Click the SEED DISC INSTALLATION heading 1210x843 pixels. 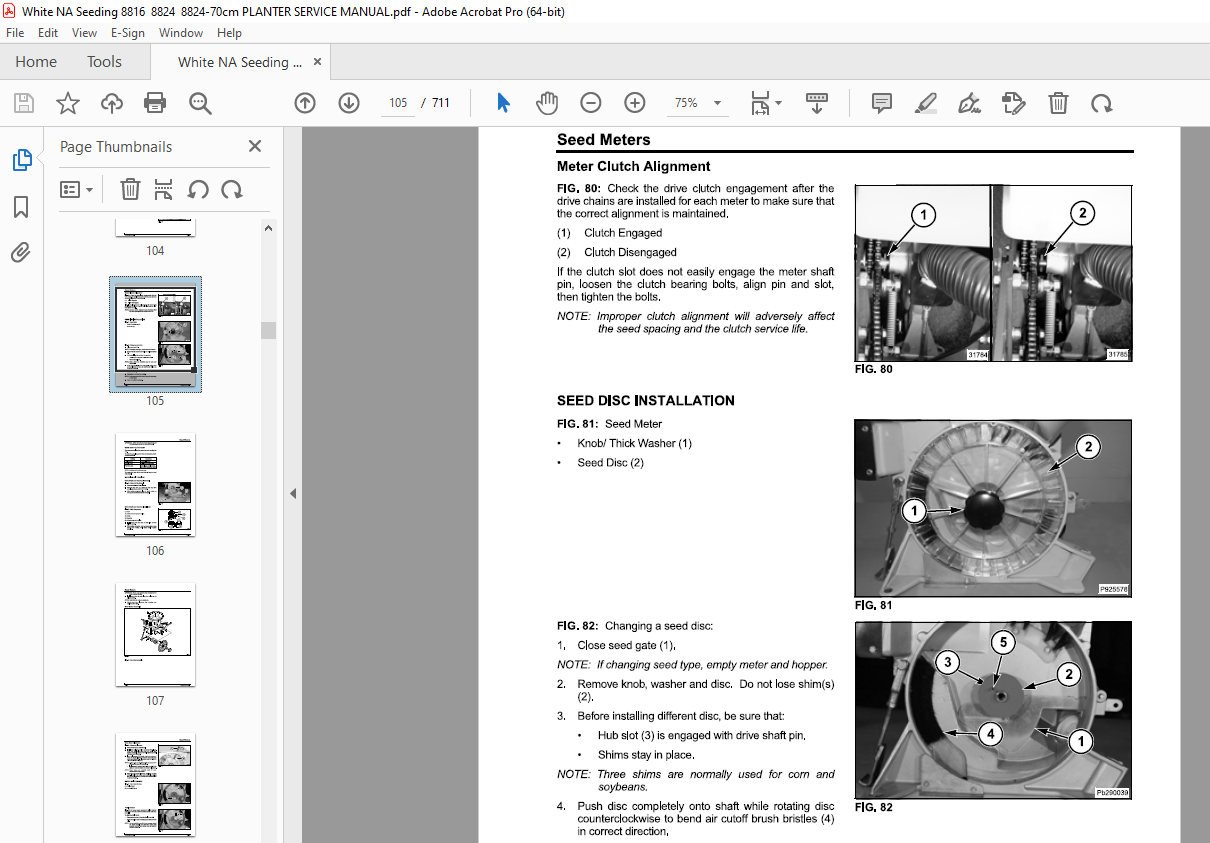point(646,401)
